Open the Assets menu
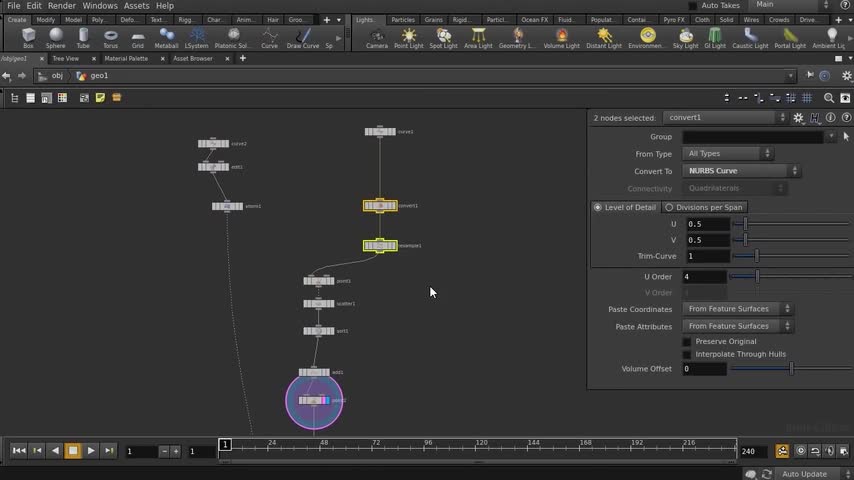 136,6
